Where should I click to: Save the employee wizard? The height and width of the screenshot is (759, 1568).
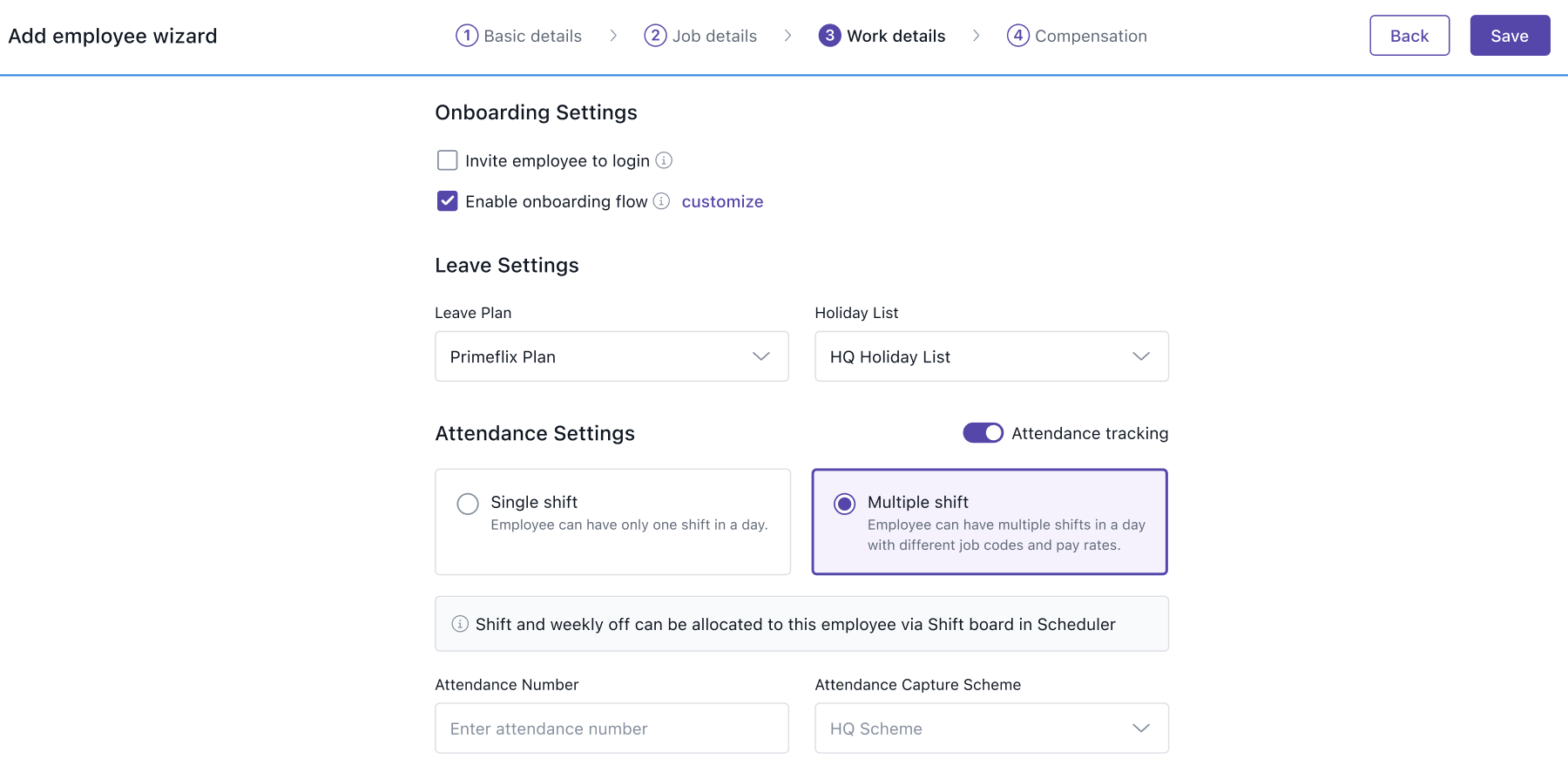coord(1510,36)
